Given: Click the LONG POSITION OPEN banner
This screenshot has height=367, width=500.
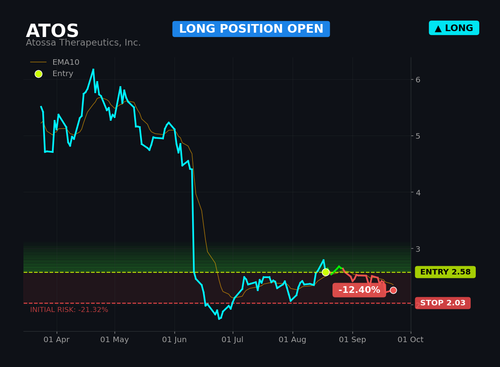Looking at the screenshot, I should pyautogui.click(x=251, y=29).
